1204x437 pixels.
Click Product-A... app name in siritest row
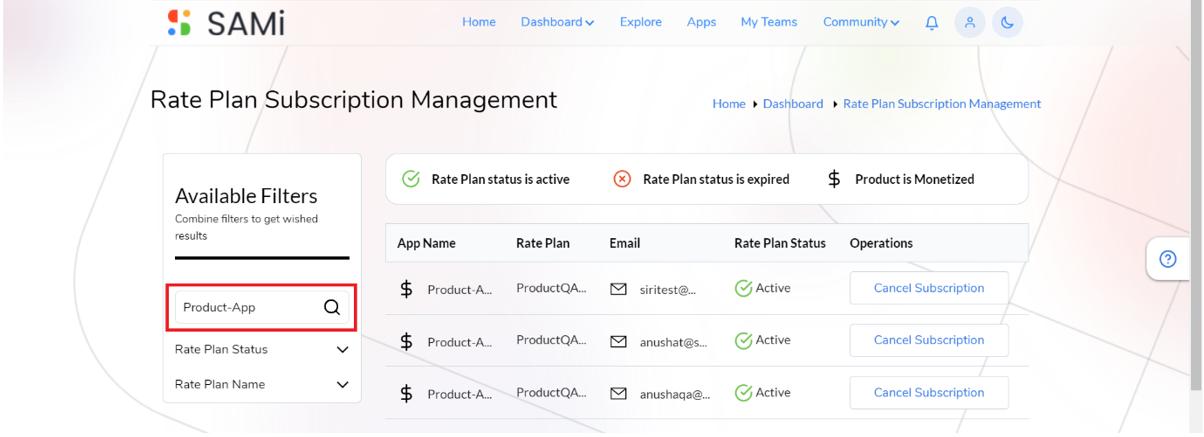tap(460, 290)
